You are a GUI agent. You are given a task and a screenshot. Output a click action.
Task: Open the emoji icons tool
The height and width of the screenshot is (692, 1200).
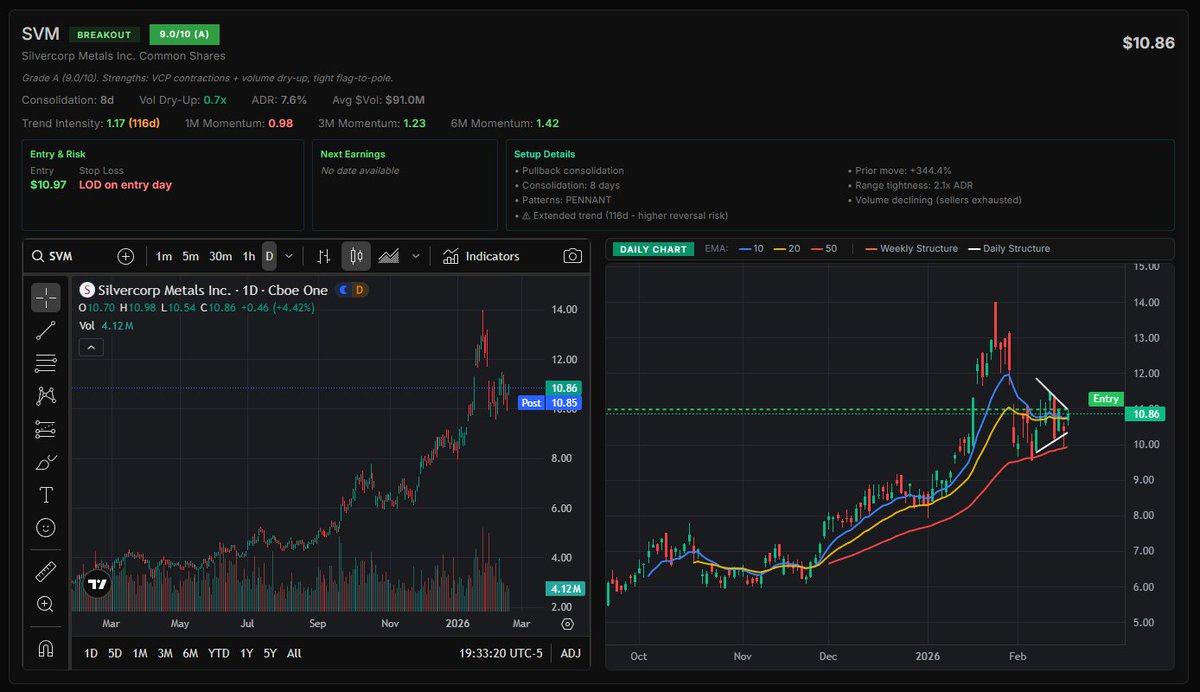click(x=46, y=528)
